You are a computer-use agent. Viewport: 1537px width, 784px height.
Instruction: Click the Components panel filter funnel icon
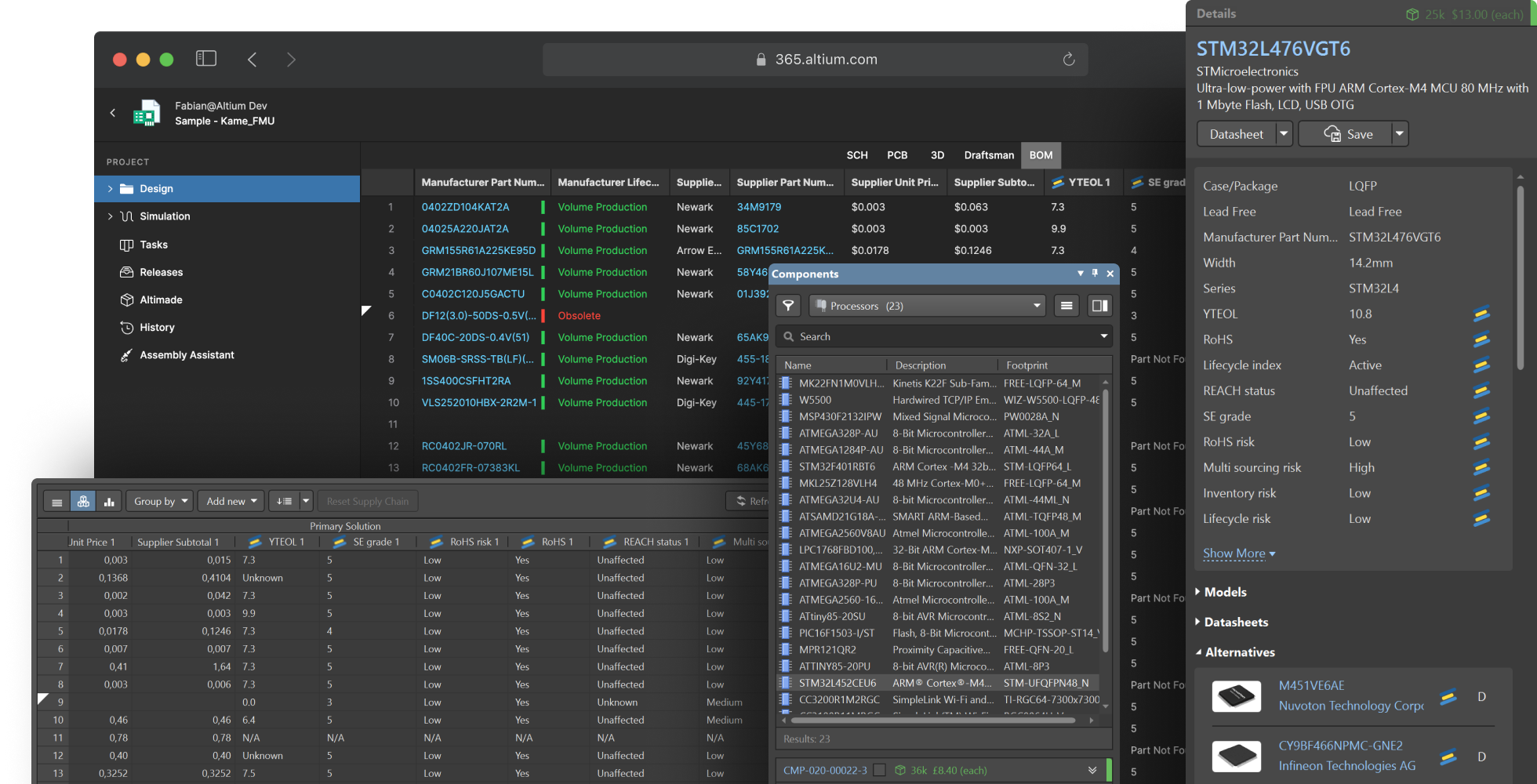click(x=788, y=306)
